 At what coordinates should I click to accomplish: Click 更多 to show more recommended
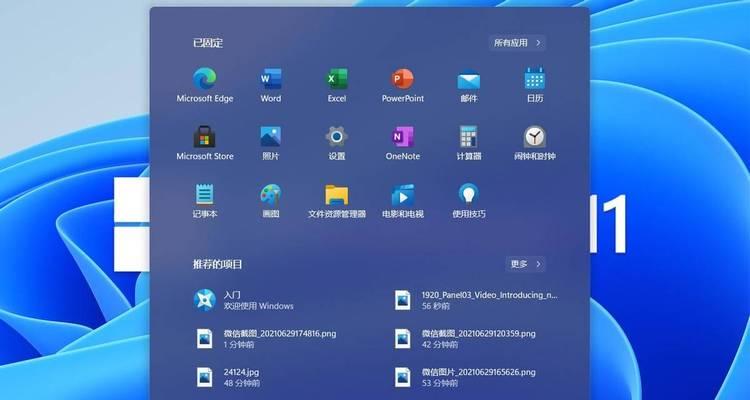point(525,264)
